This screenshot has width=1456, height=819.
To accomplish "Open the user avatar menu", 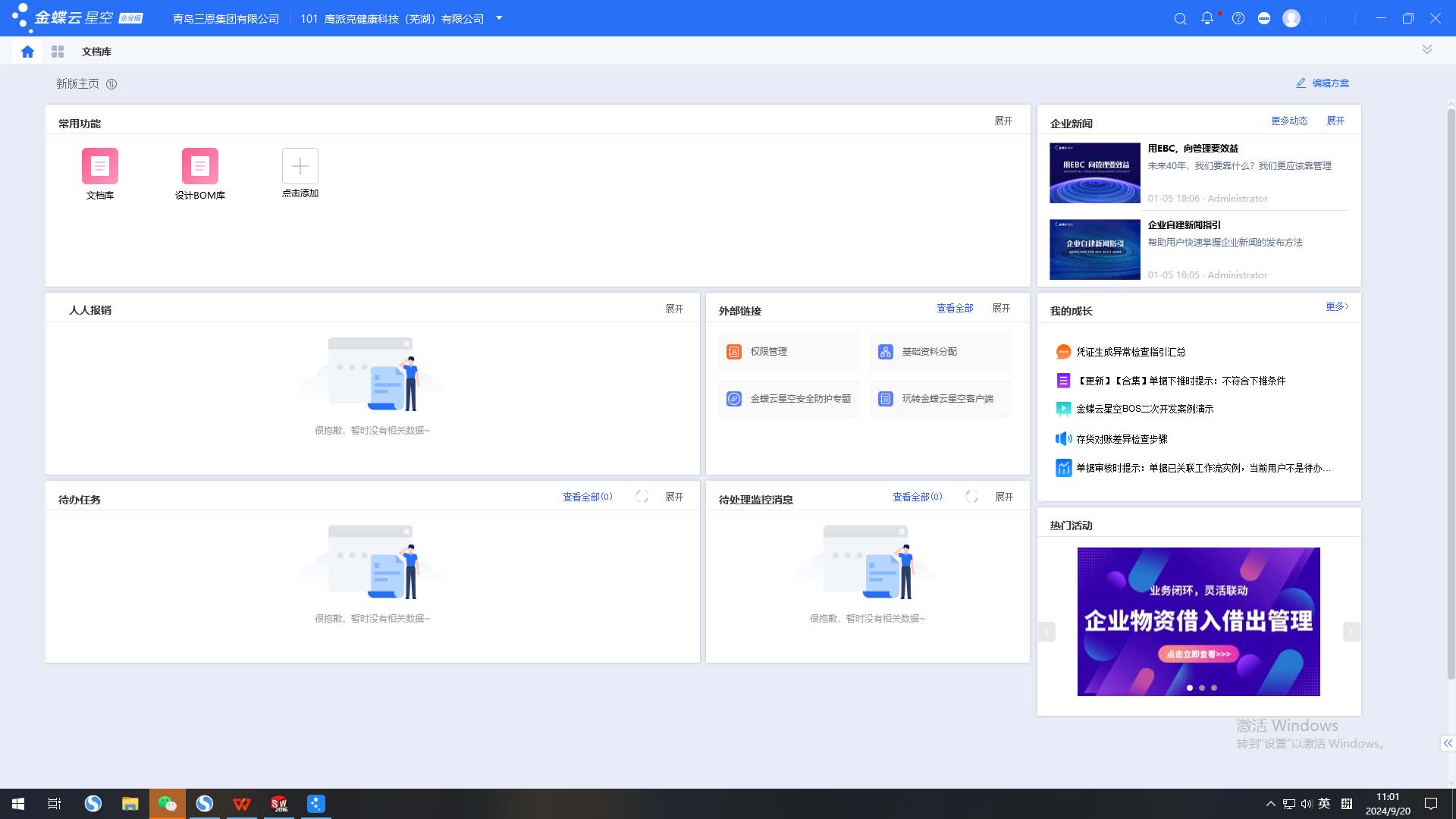I will click(1291, 18).
